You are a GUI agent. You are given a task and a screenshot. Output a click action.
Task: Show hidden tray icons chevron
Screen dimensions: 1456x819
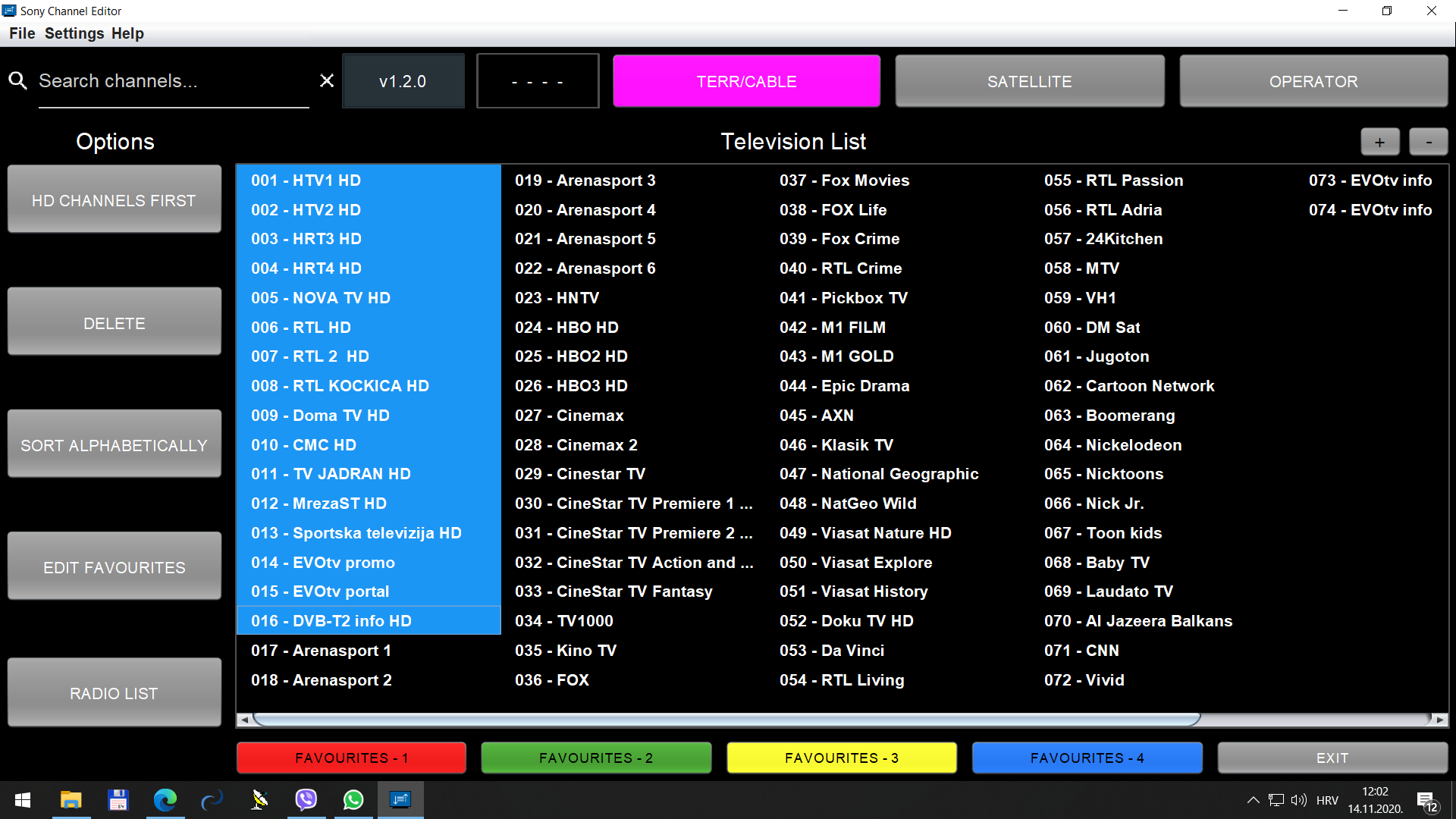pos(1253,800)
